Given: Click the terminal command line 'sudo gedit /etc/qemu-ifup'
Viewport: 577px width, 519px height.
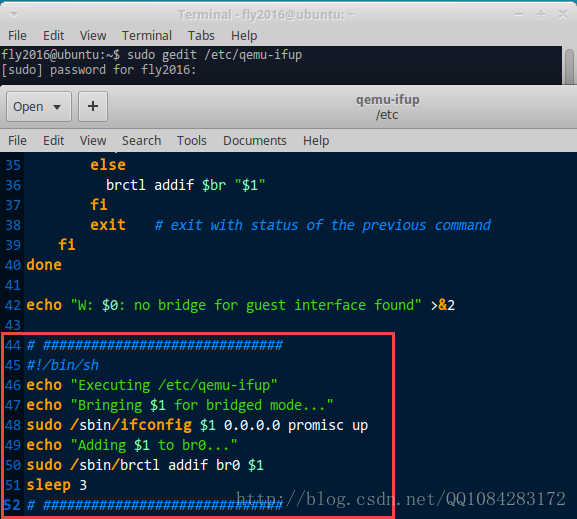Looking at the screenshot, I should coord(215,55).
